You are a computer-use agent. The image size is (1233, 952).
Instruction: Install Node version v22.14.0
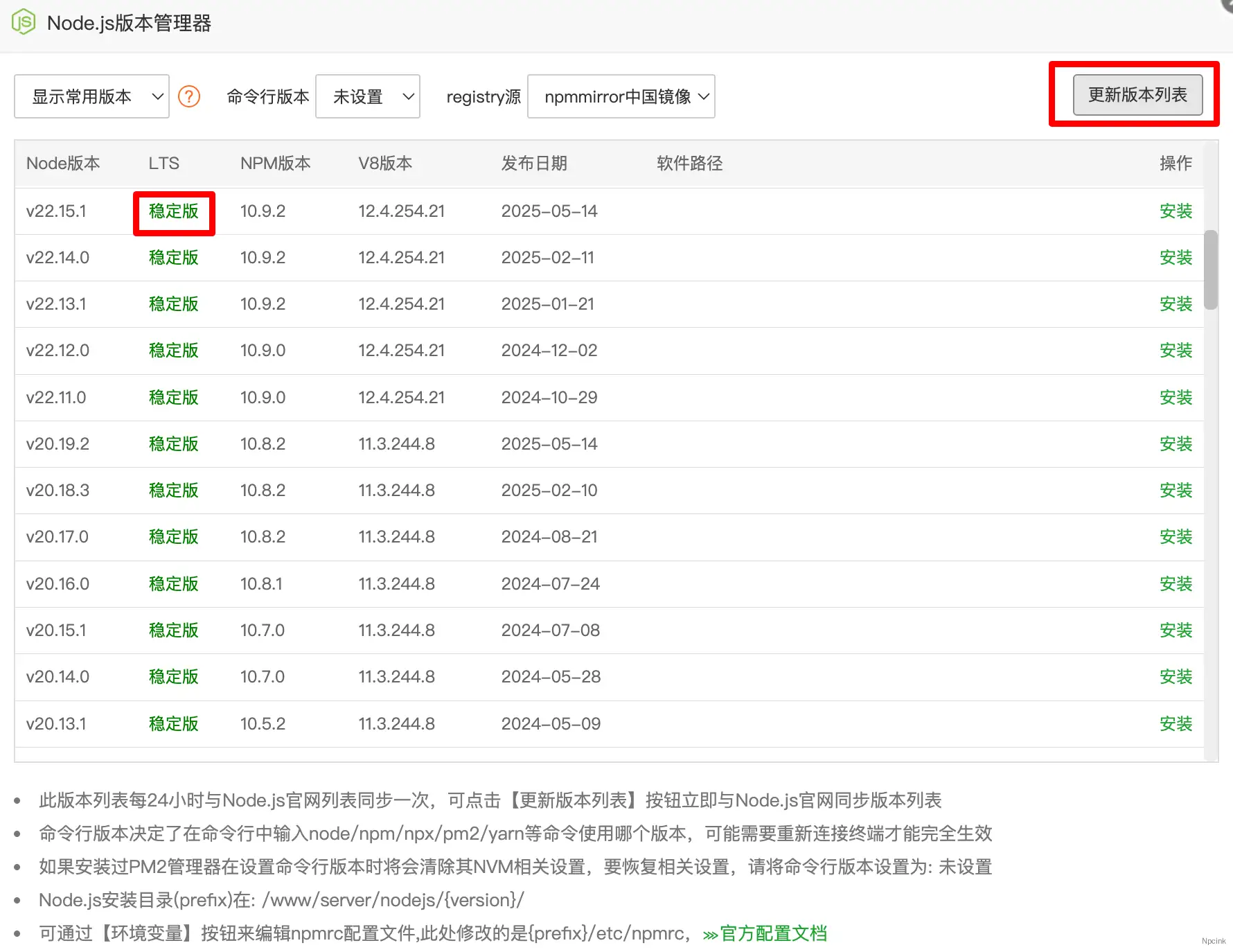pos(1176,257)
